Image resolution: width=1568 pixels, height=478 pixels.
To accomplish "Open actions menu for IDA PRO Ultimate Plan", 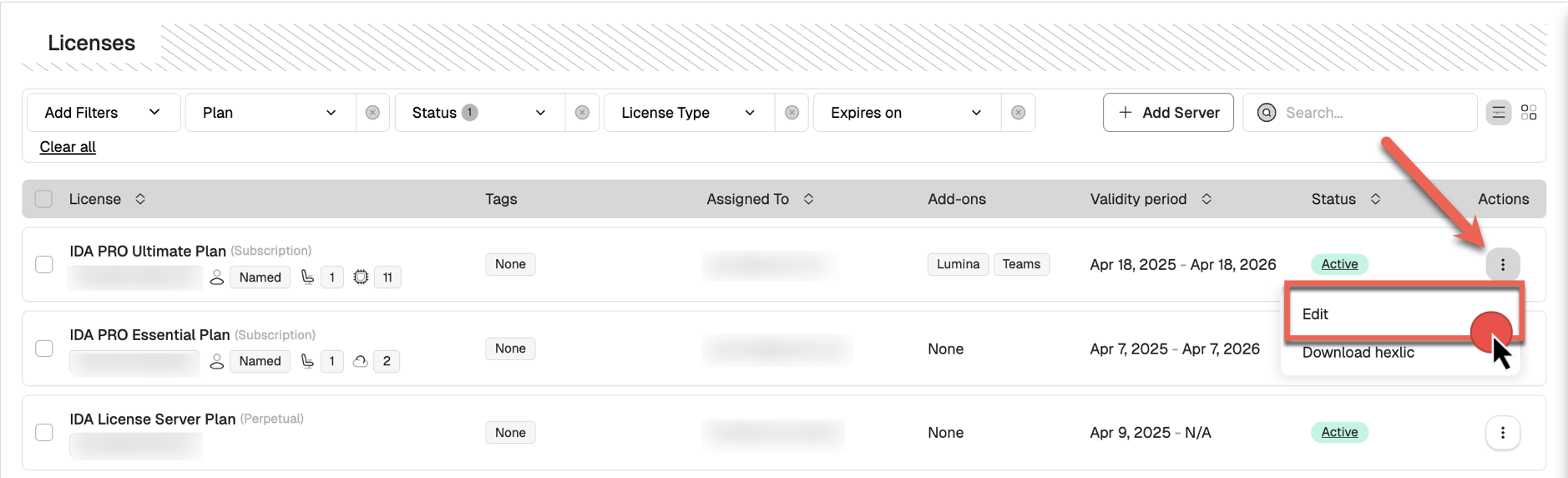I will (1502, 265).
